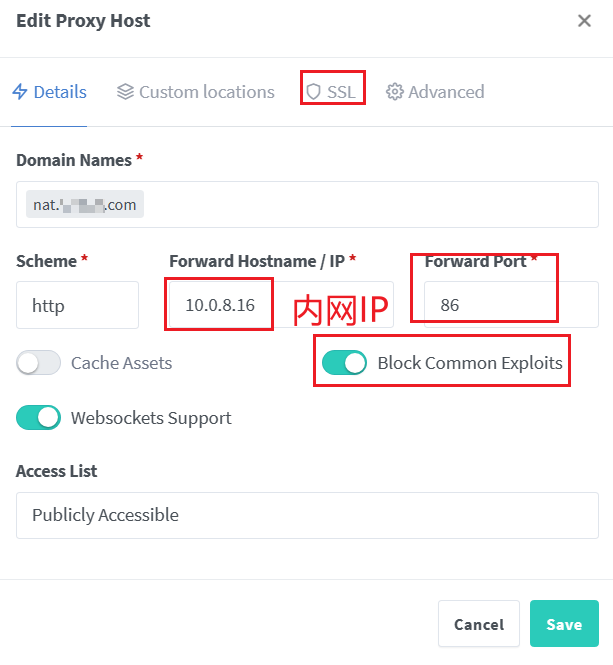Select the Details tab
This screenshot has width=613, height=665.
[60, 92]
